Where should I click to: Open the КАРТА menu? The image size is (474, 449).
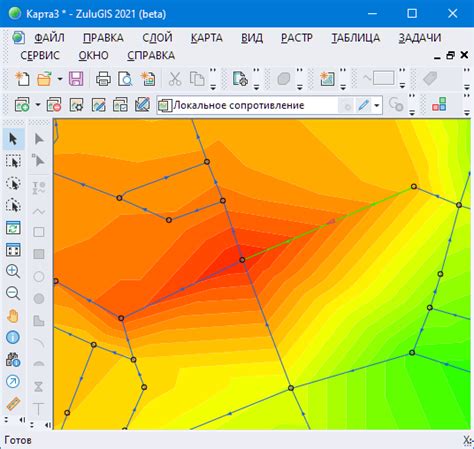point(207,38)
